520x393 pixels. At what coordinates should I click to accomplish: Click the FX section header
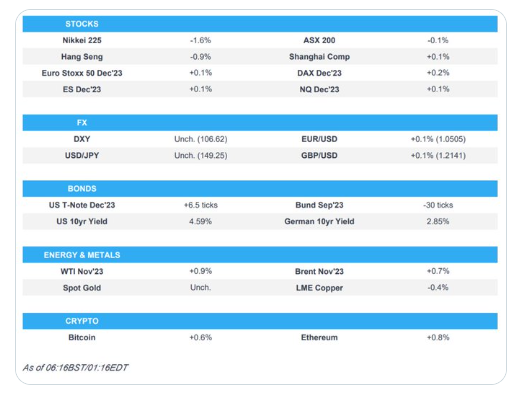[82, 123]
